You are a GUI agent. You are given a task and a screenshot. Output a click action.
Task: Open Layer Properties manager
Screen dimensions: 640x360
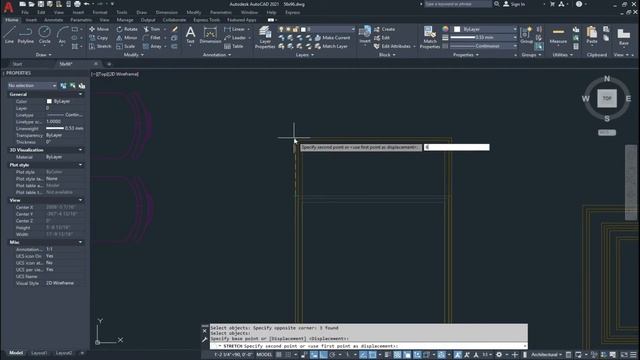[265, 37]
